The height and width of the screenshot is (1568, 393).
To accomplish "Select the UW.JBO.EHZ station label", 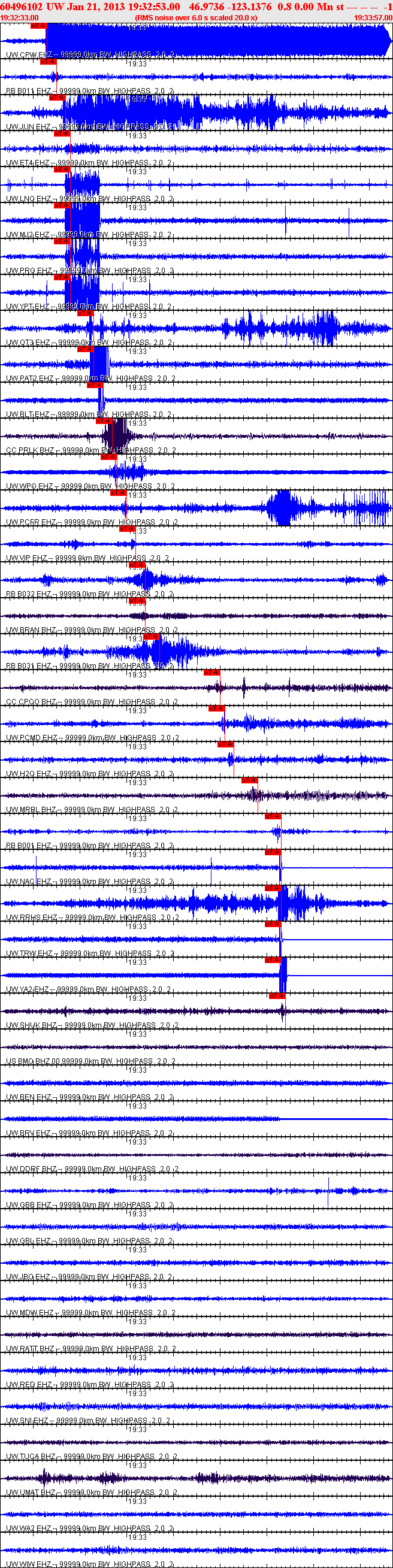I will point(28,1276).
